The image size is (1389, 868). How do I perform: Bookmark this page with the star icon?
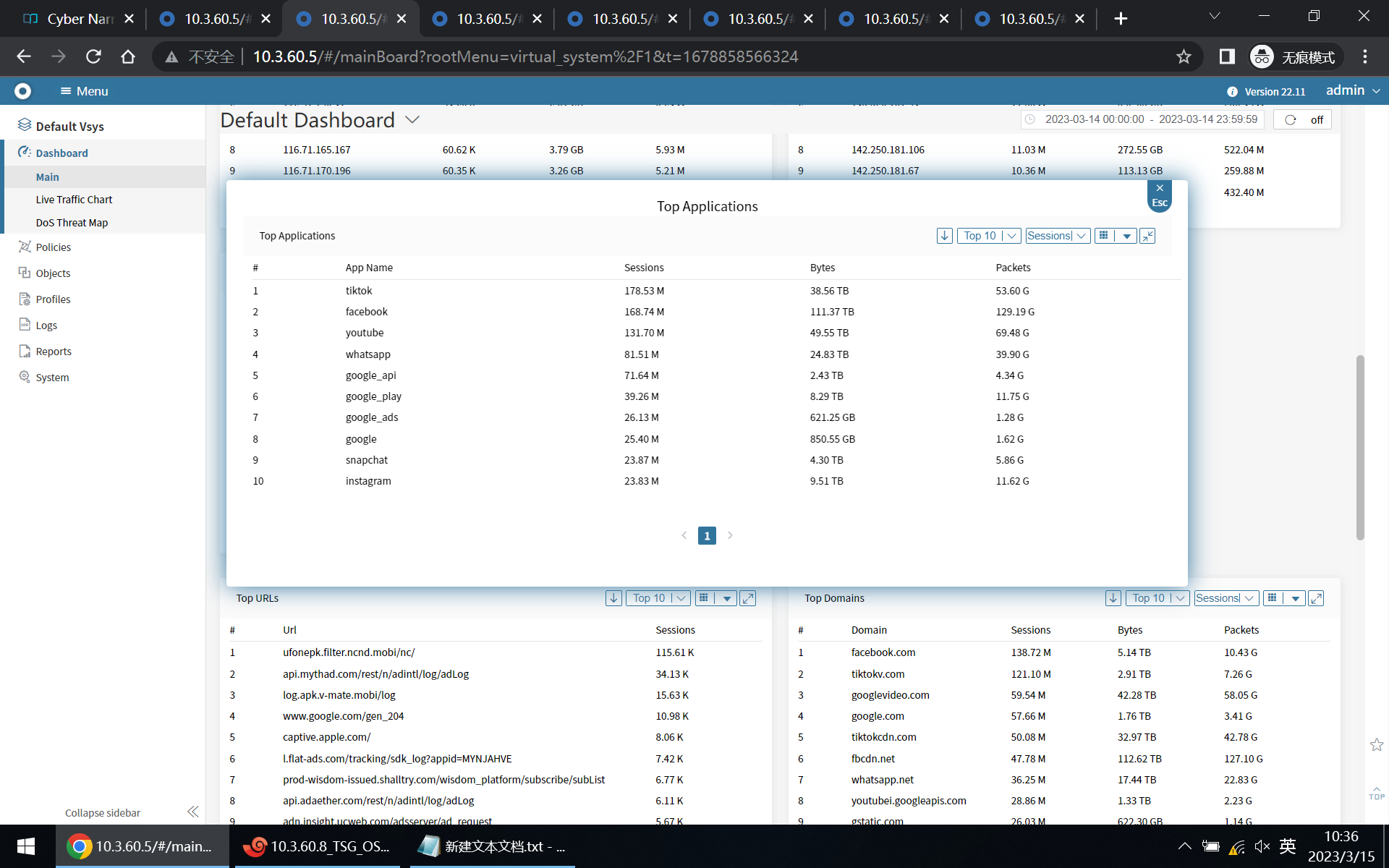1184,56
